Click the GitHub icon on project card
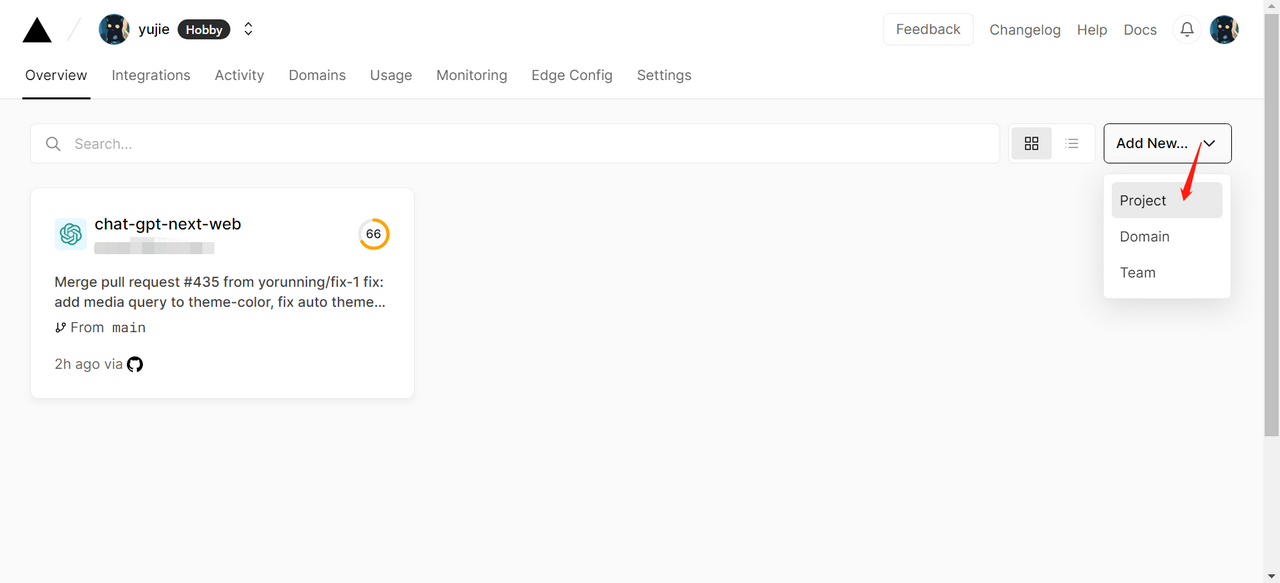This screenshot has height=583, width=1280. point(135,364)
